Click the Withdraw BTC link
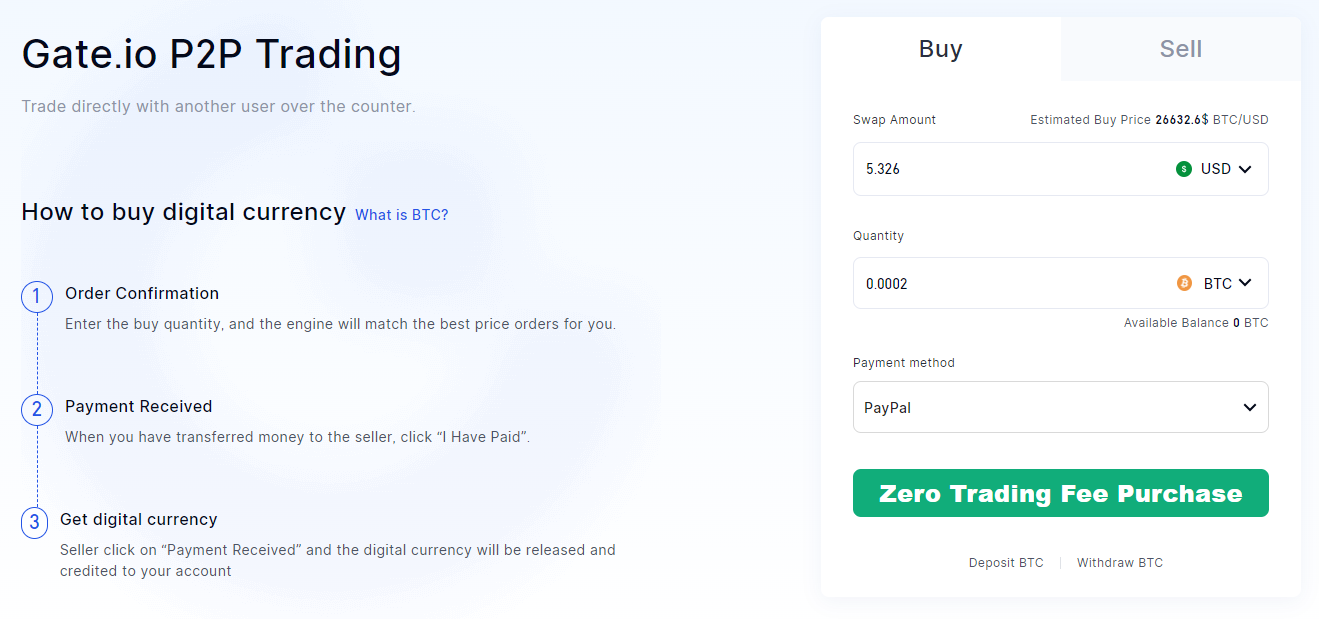 pos(1119,562)
